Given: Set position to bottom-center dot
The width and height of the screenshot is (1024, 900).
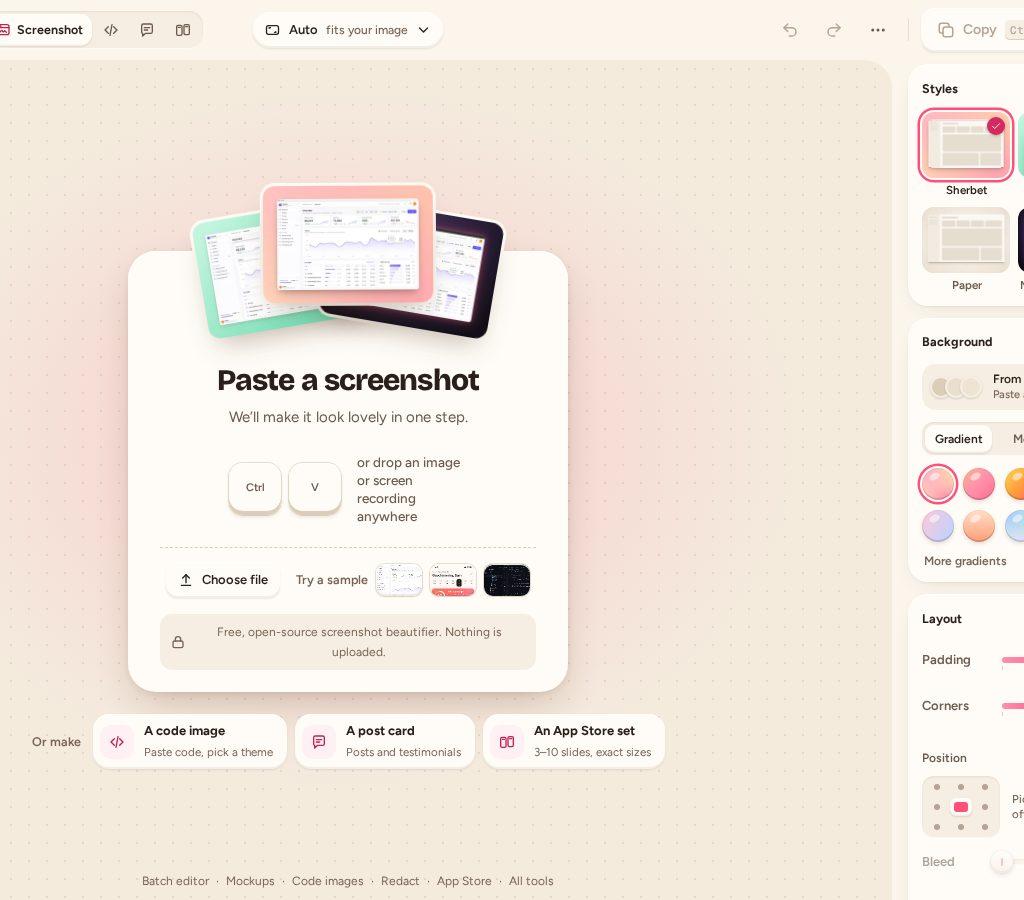Looking at the screenshot, I should point(961,827).
